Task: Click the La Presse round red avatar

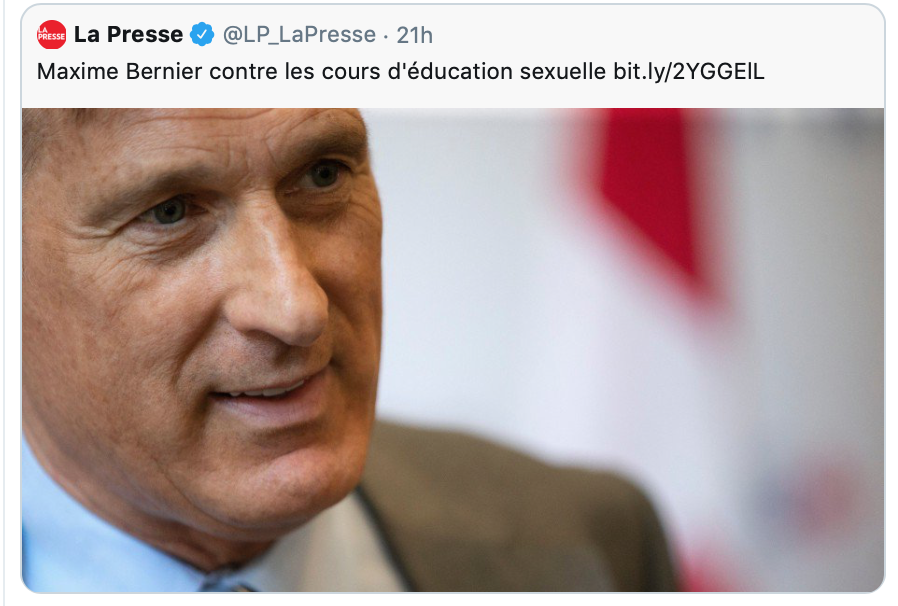Action: pyautogui.click(x=52, y=34)
